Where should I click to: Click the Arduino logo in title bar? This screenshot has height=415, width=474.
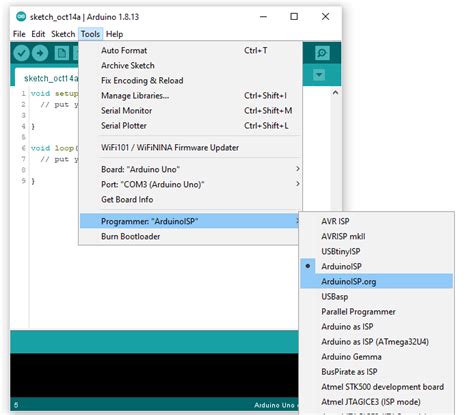[x=21, y=17]
